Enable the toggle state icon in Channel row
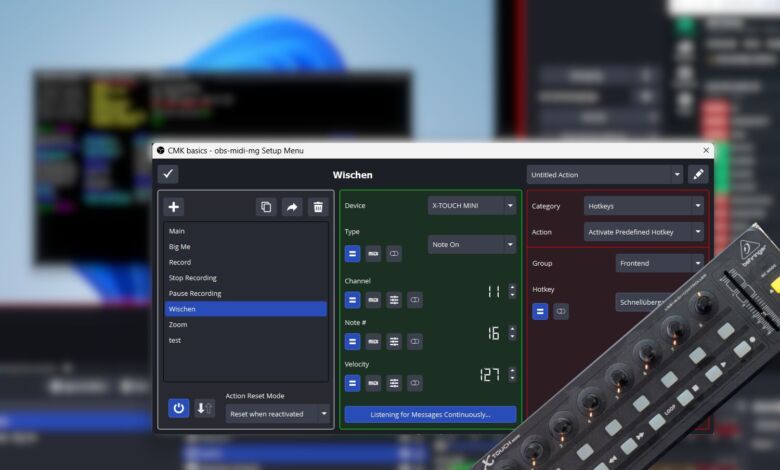 coord(415,300)
